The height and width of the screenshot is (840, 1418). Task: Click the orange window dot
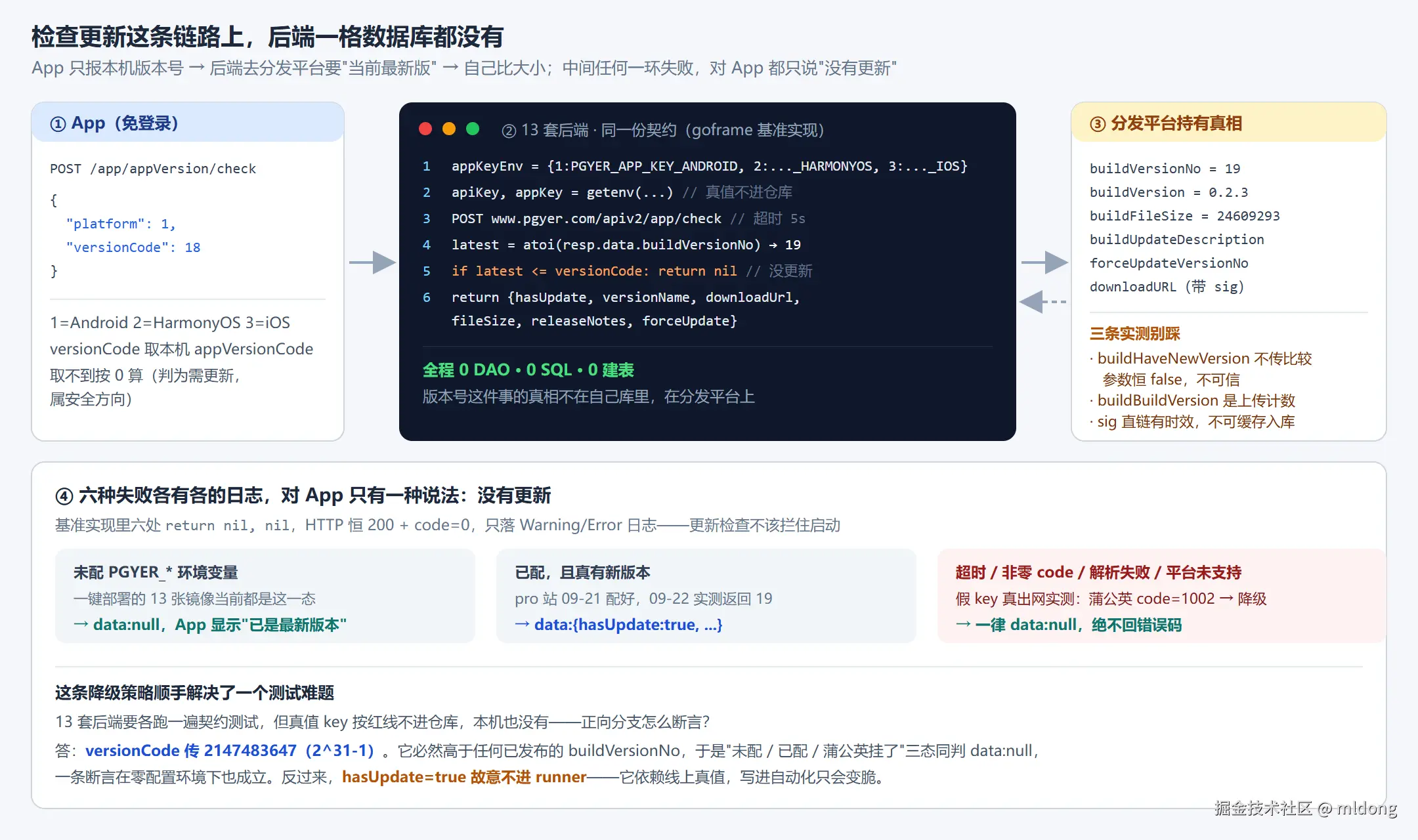click(449, 129)
